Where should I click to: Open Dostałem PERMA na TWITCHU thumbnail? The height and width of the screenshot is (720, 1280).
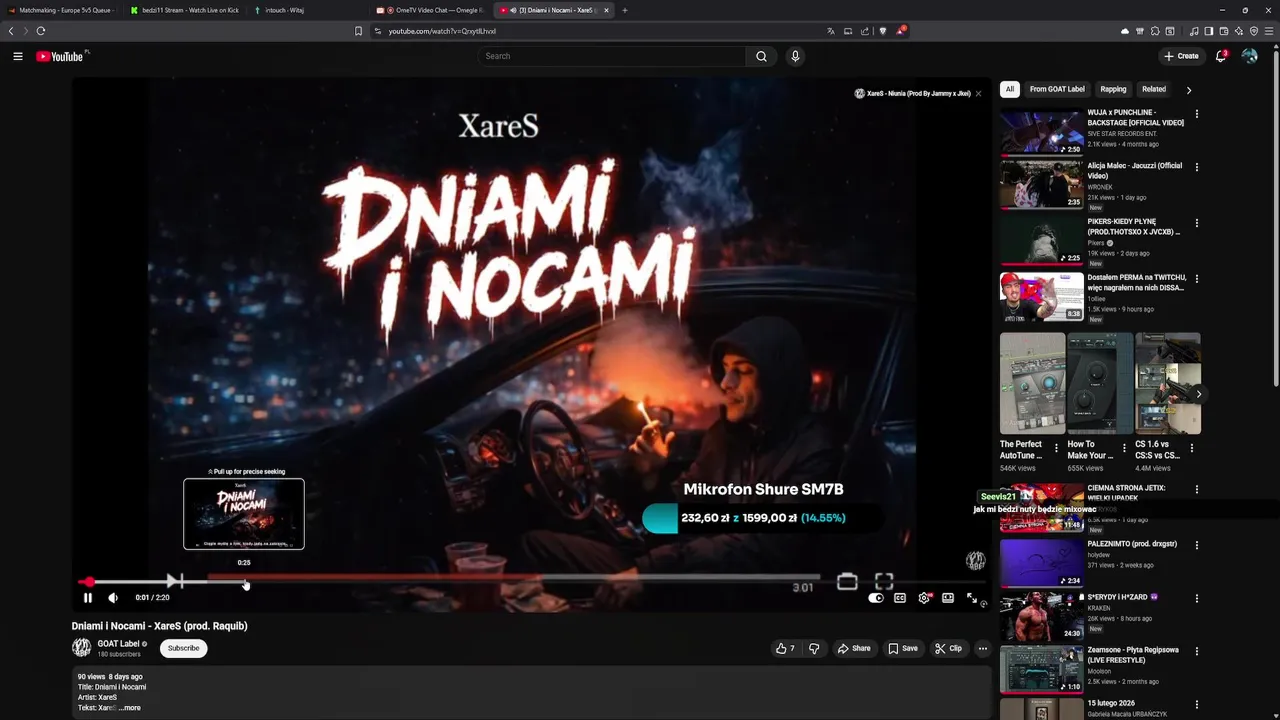[x=1041, y=297]
